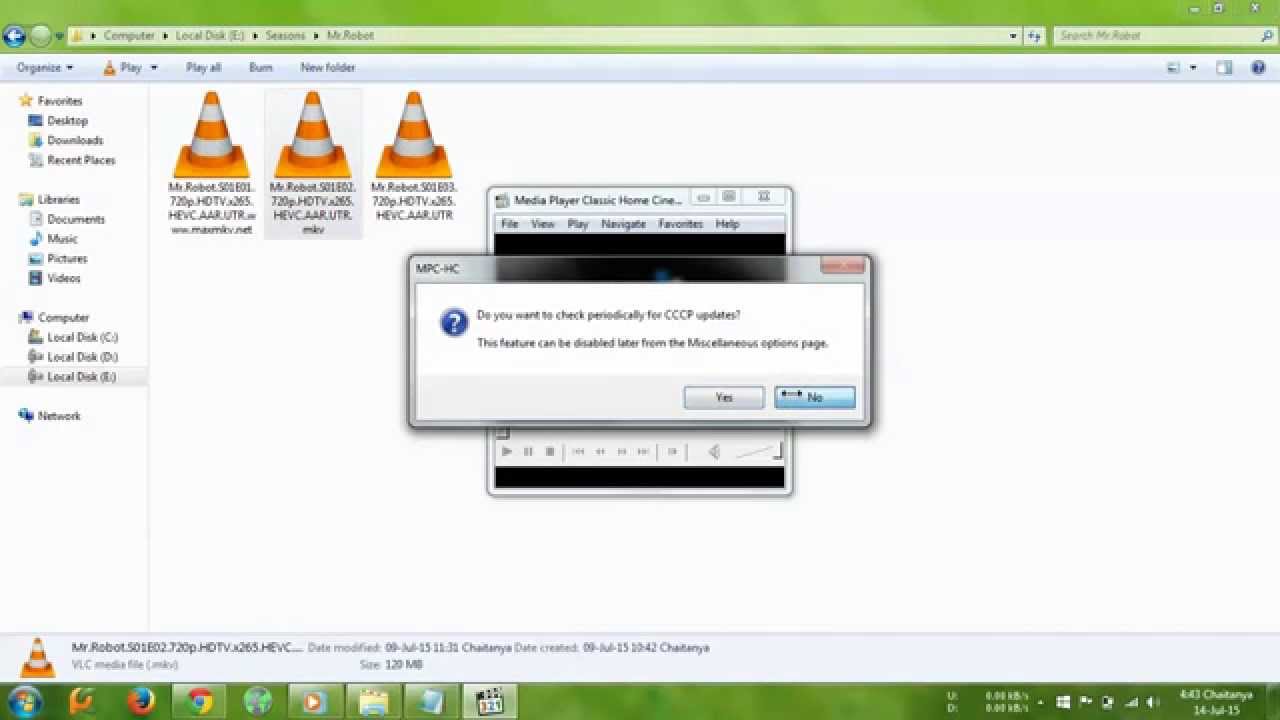
Task: Toggle the preview pane in Explorer
Action: click(x=1224, y=68)
